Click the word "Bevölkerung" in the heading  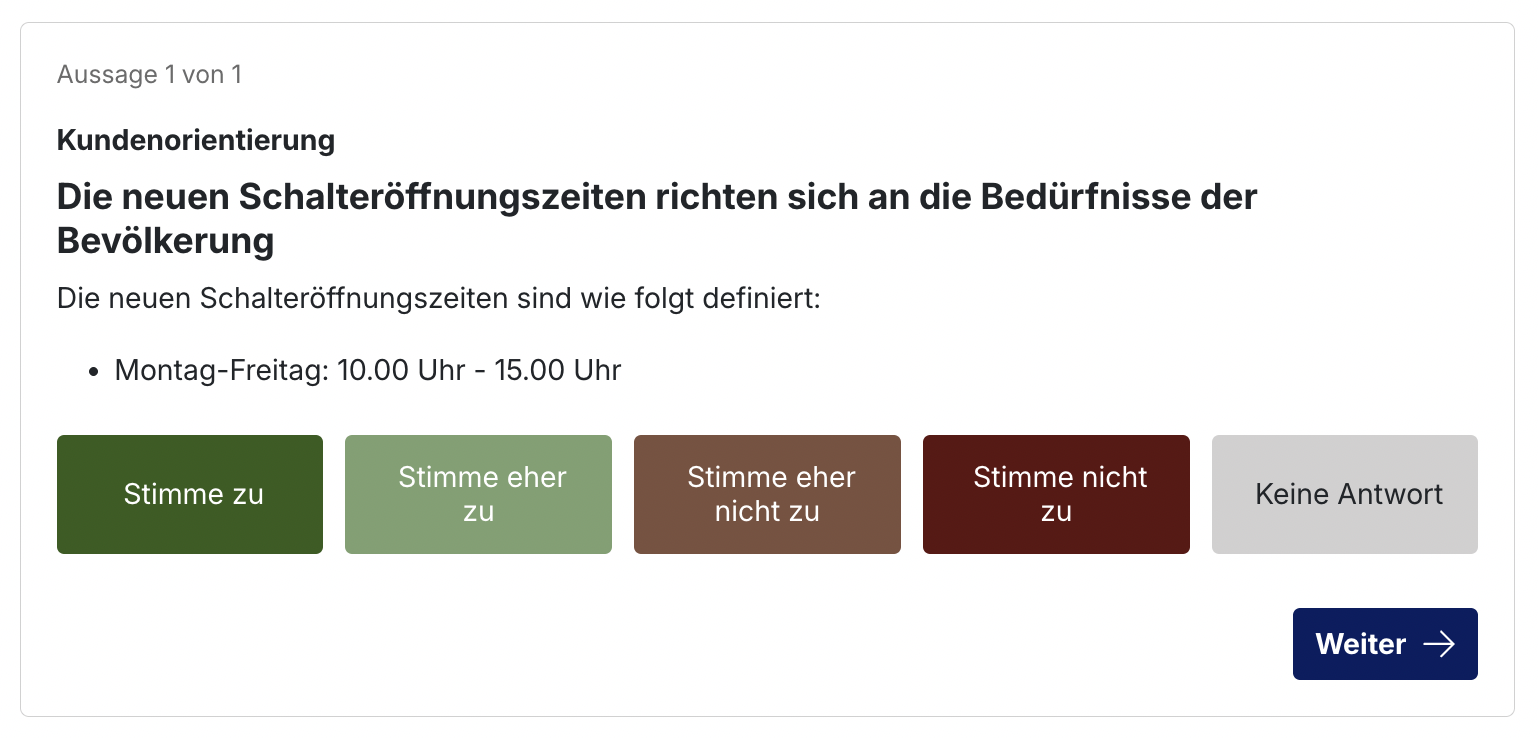click(166, 242)
